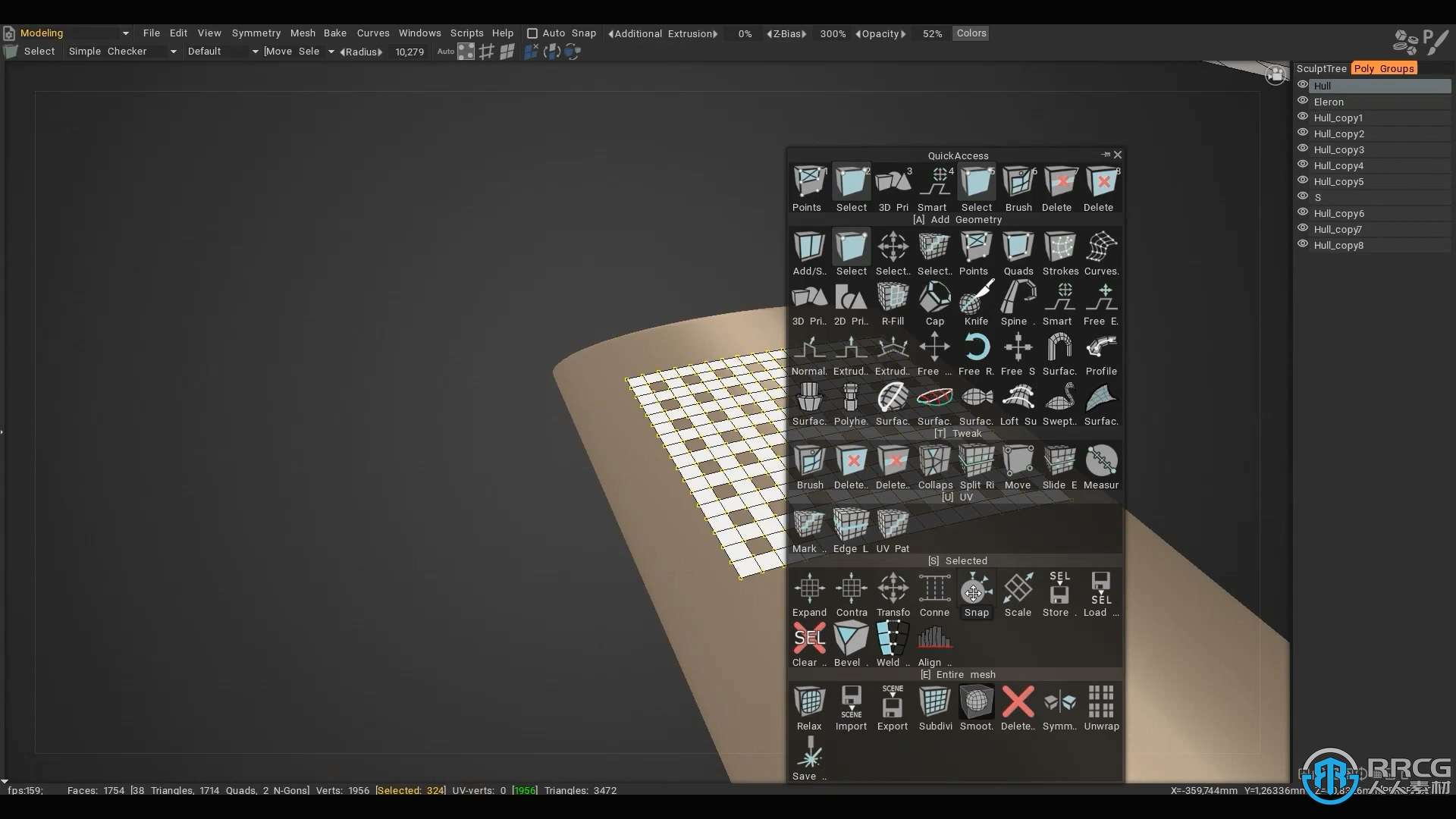Open the Symmetry menu
1456x819 pixels.
click(256, 33)
